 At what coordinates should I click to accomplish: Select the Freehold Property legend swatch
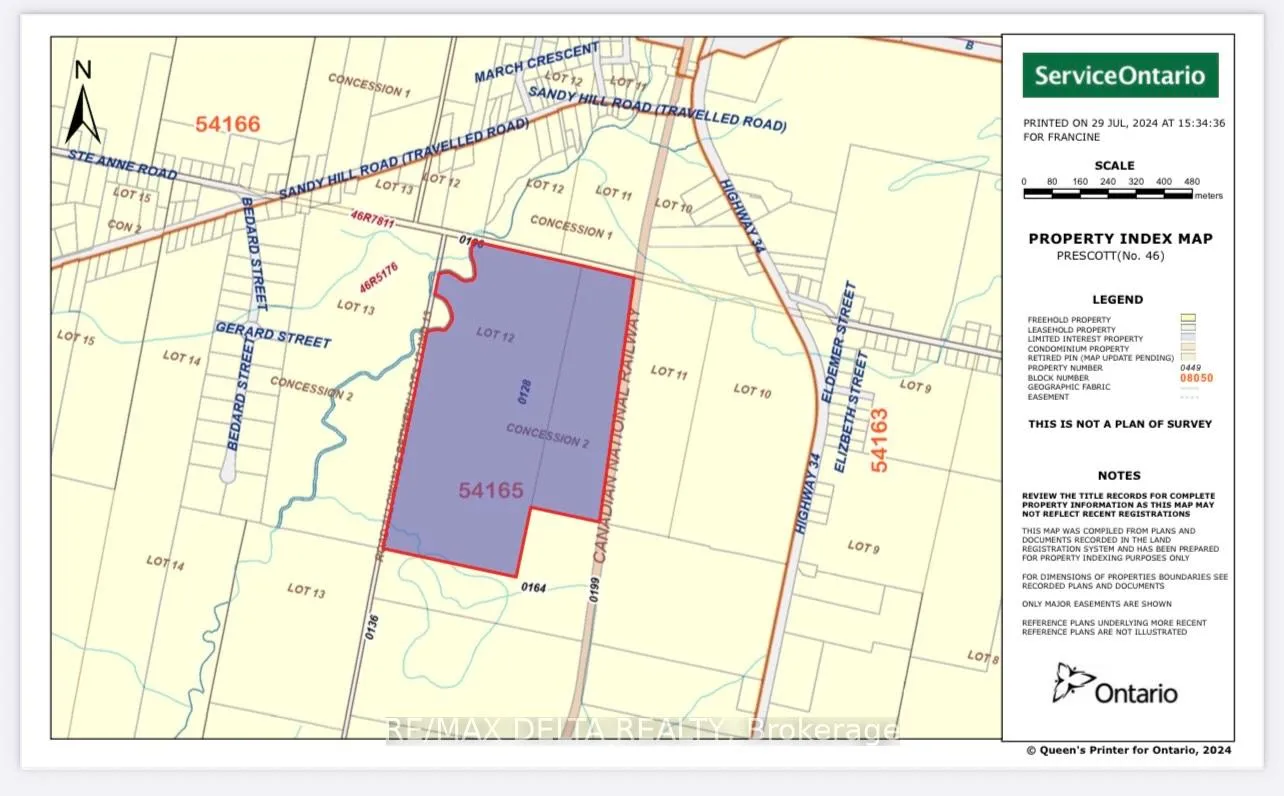(1188, 320)
